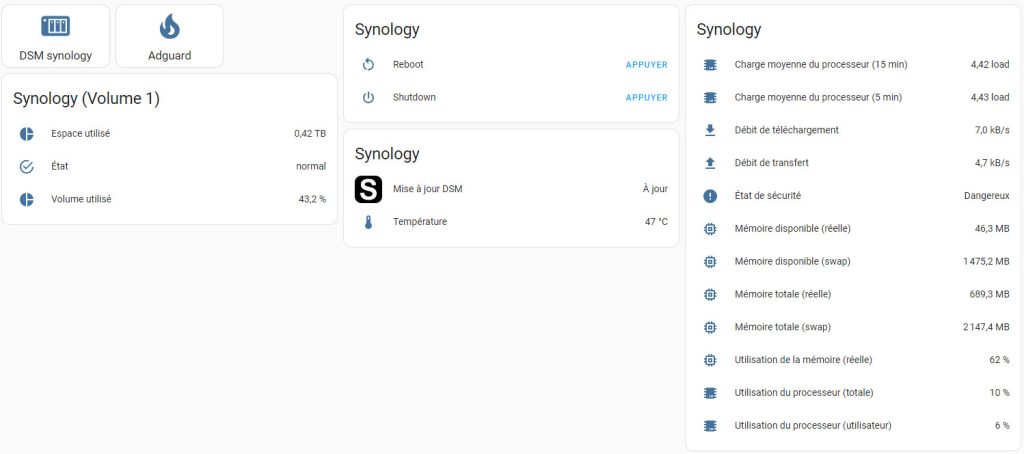Open the Température entity label
The height and width of the screenshot is (454, 1024).
[x=420, y=221]
